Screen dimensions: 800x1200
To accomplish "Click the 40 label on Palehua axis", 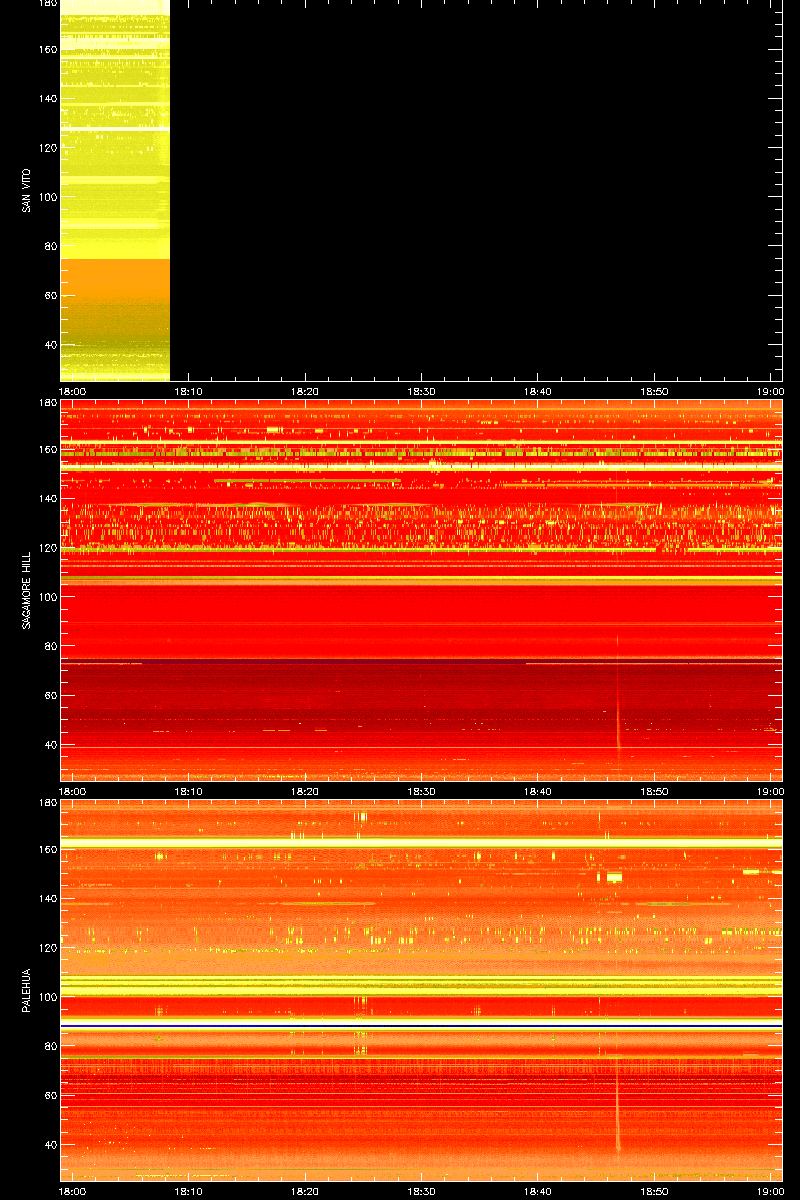I will coord(50,1145).
